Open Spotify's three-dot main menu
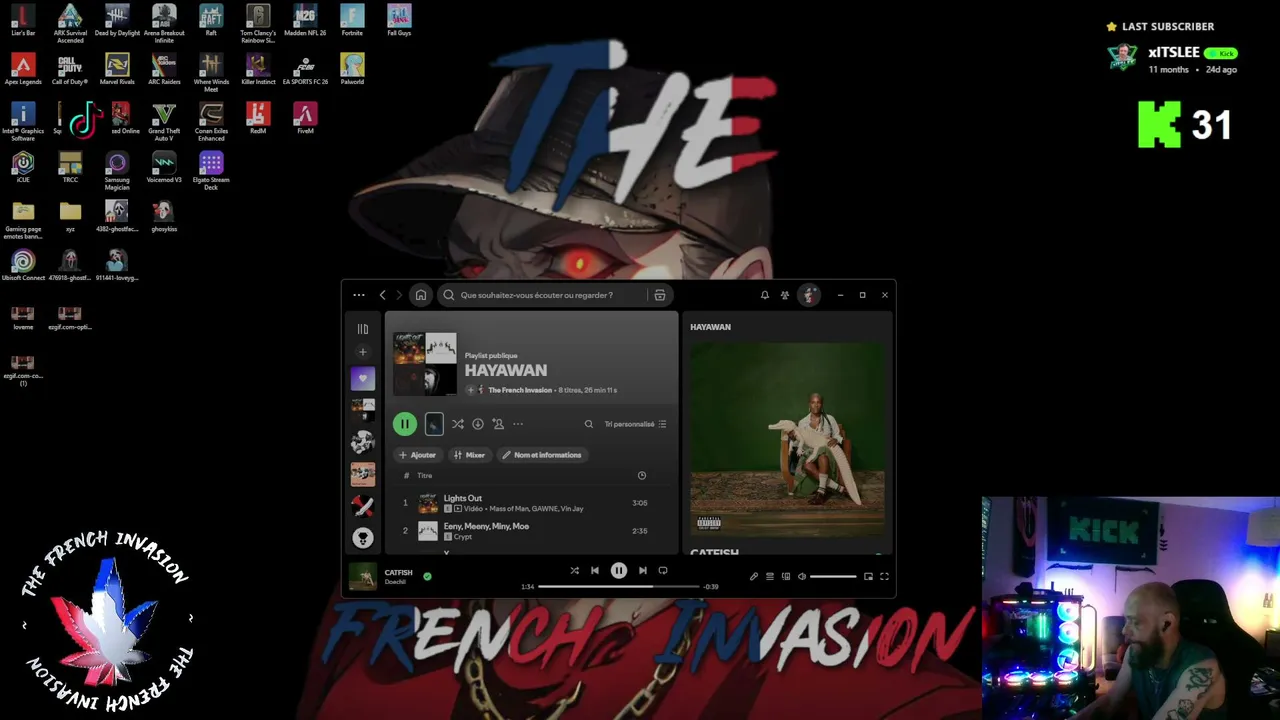 [359, 295]
